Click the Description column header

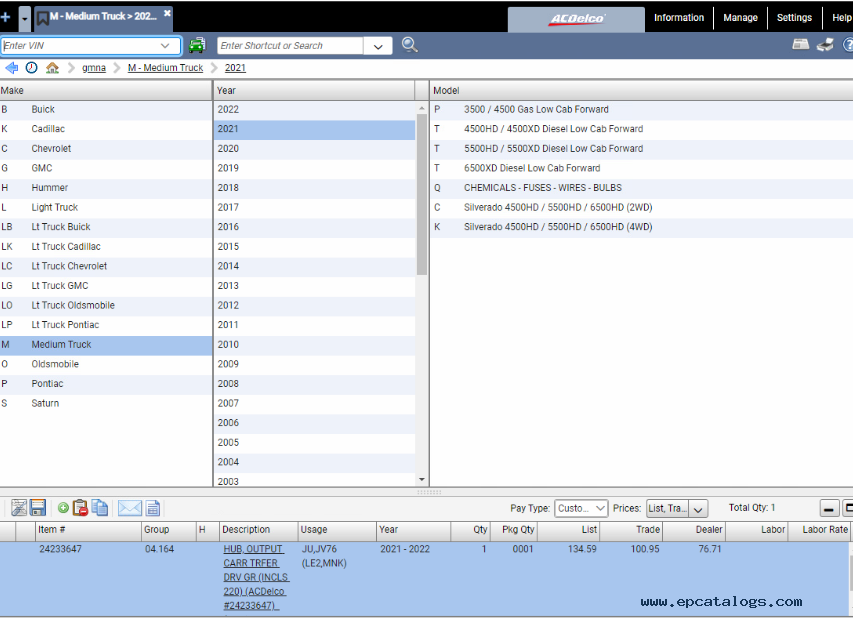tap(259, 530)
